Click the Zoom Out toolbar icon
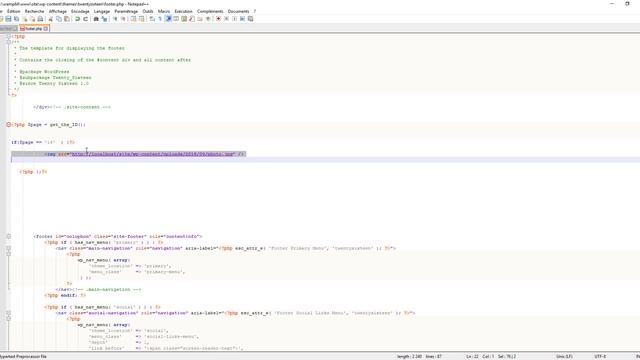This screenshot has width=640, height=360. click(x=123, y=19)
